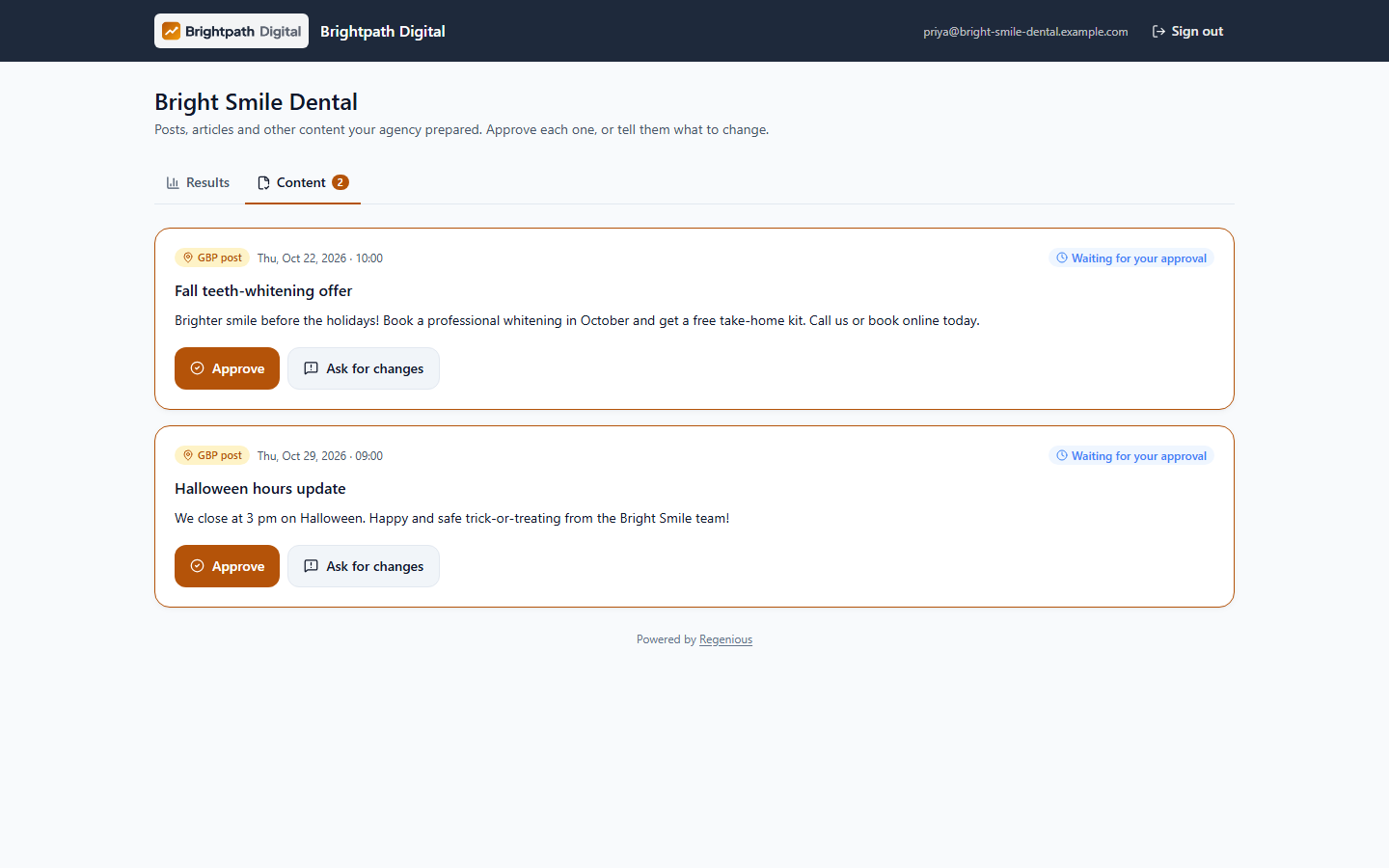
Task: Click the unread count badge on Content
Action: [340, 182]
